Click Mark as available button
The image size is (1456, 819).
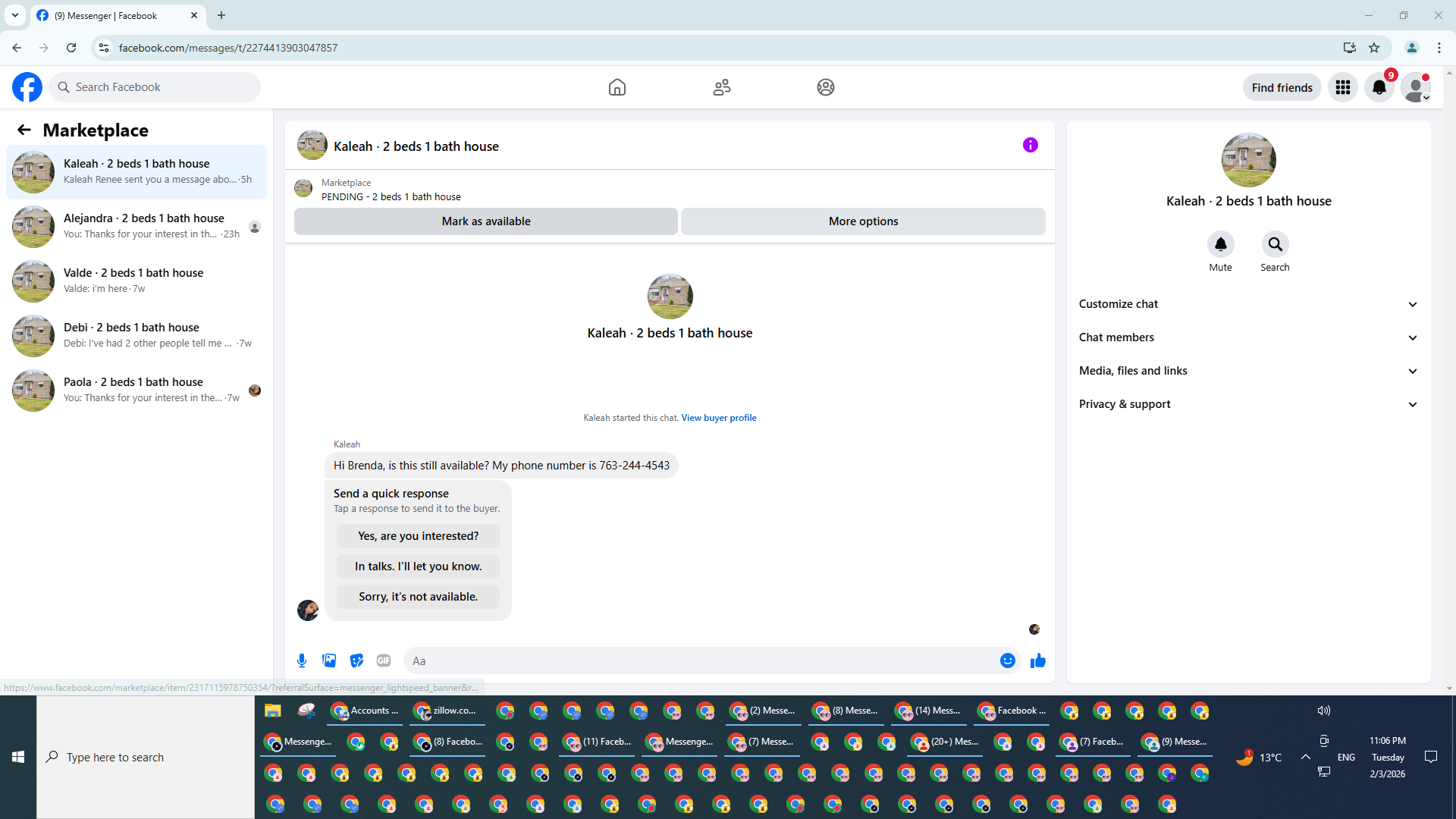(486, 221)
